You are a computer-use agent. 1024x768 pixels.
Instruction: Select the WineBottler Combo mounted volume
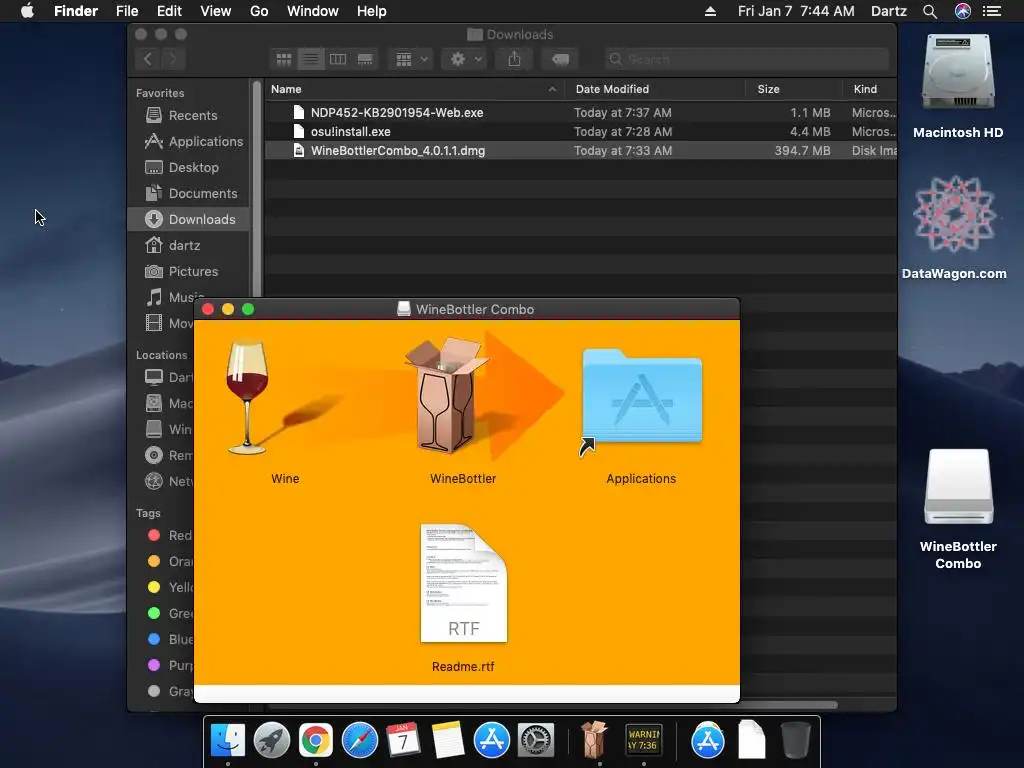pos(958,487)
